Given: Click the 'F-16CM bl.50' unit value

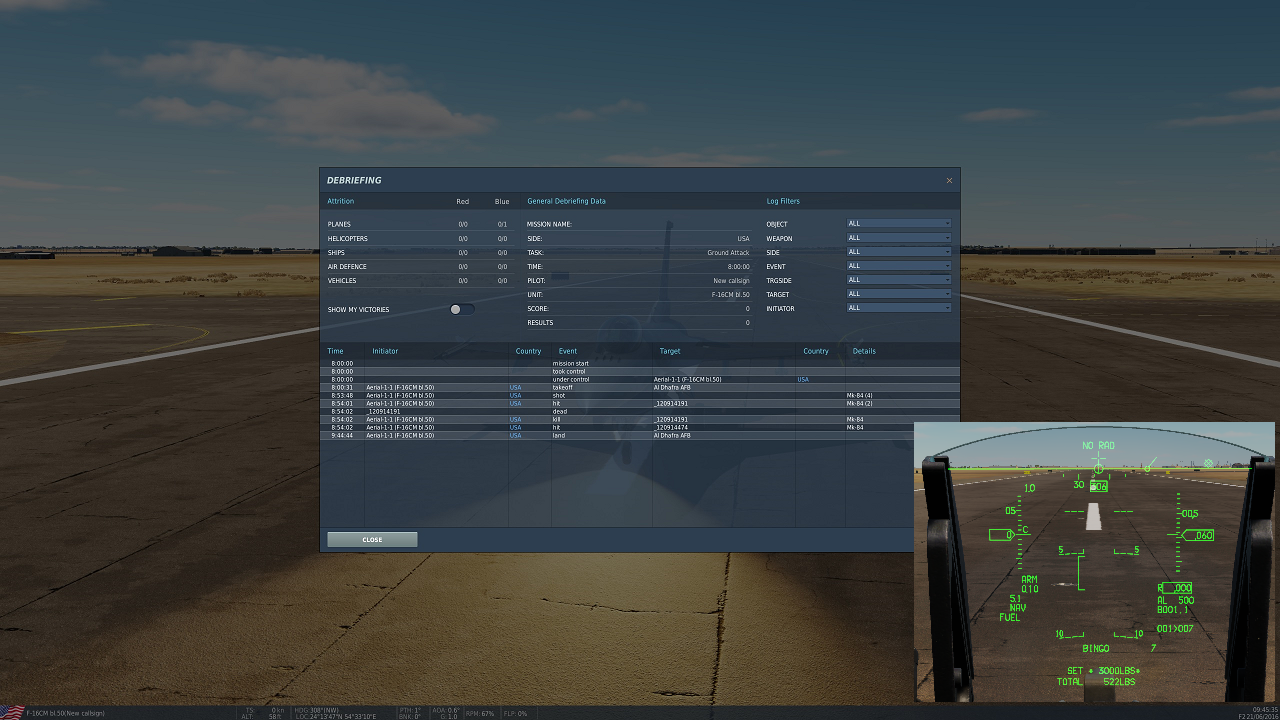Looking at the screenshot, I should pos(730,294).
